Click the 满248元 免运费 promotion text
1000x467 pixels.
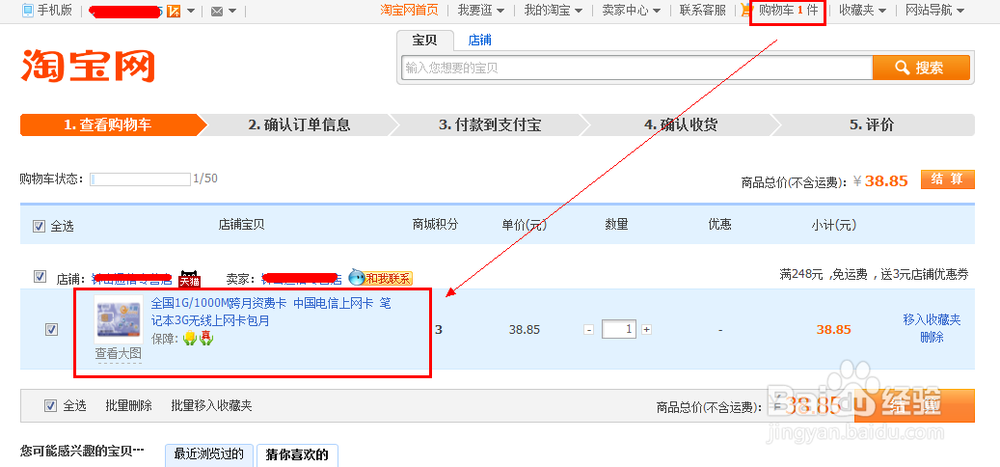[x=874, y=275]
